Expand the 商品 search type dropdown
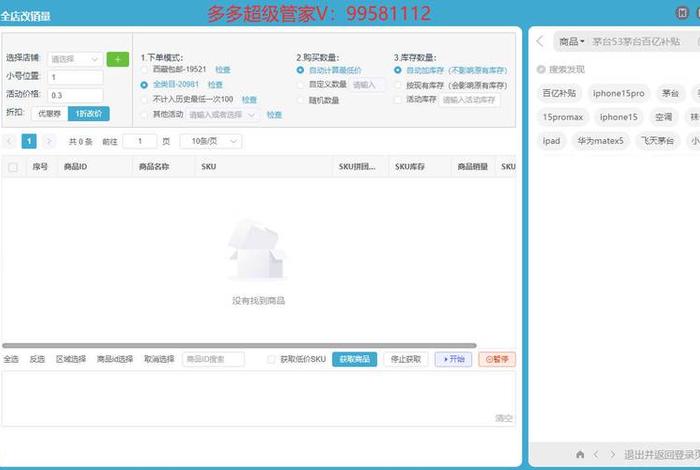Viewport: 700px width, 470px height. point(572,41)
